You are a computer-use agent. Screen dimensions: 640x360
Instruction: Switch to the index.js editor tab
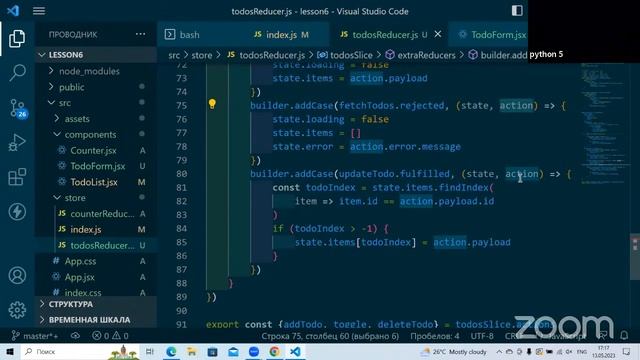point(281,35)
